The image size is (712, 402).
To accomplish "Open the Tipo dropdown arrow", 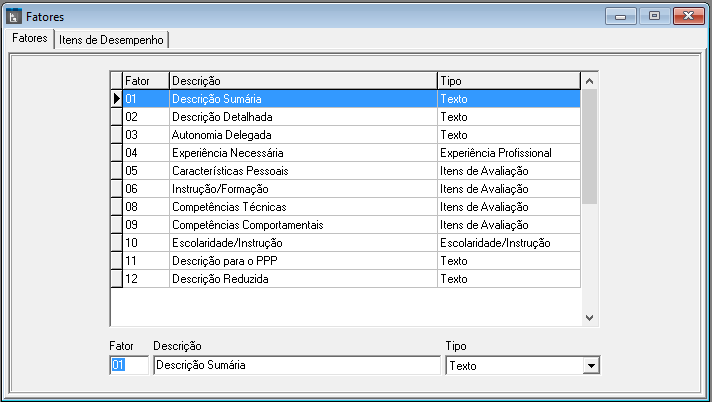I will [x=591, y=365].
